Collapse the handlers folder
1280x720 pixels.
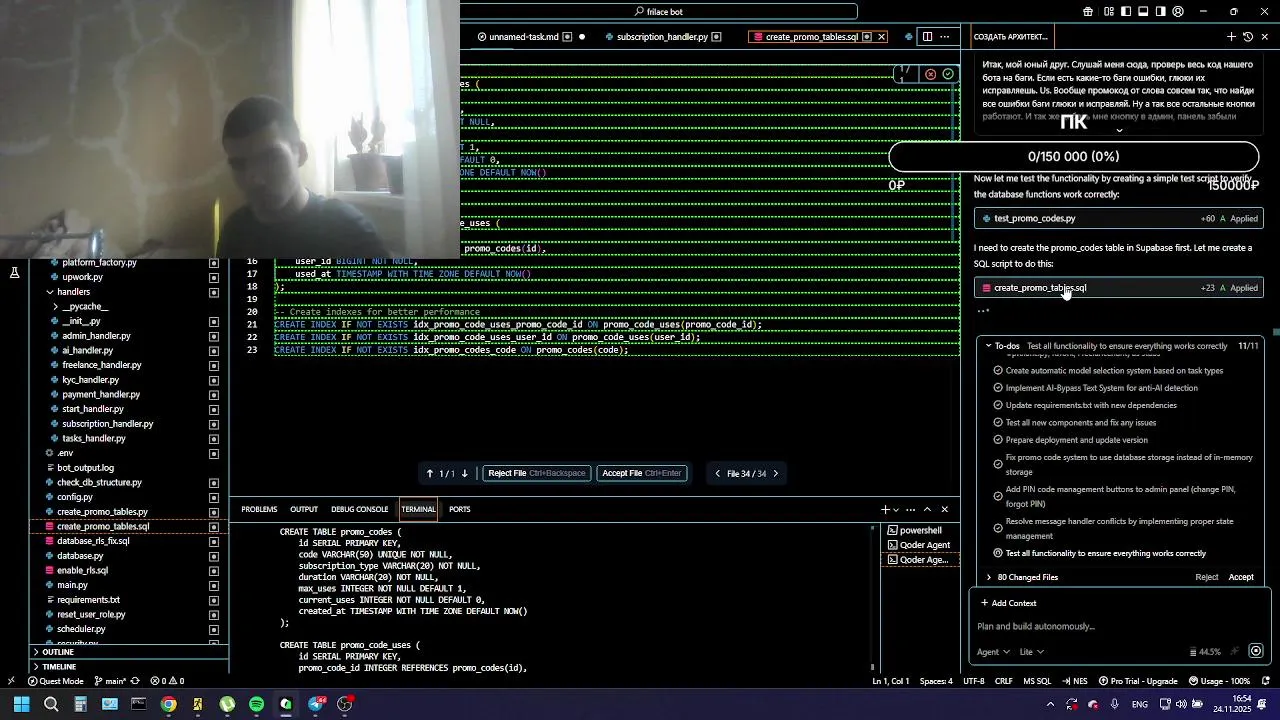tap(50, 292)
